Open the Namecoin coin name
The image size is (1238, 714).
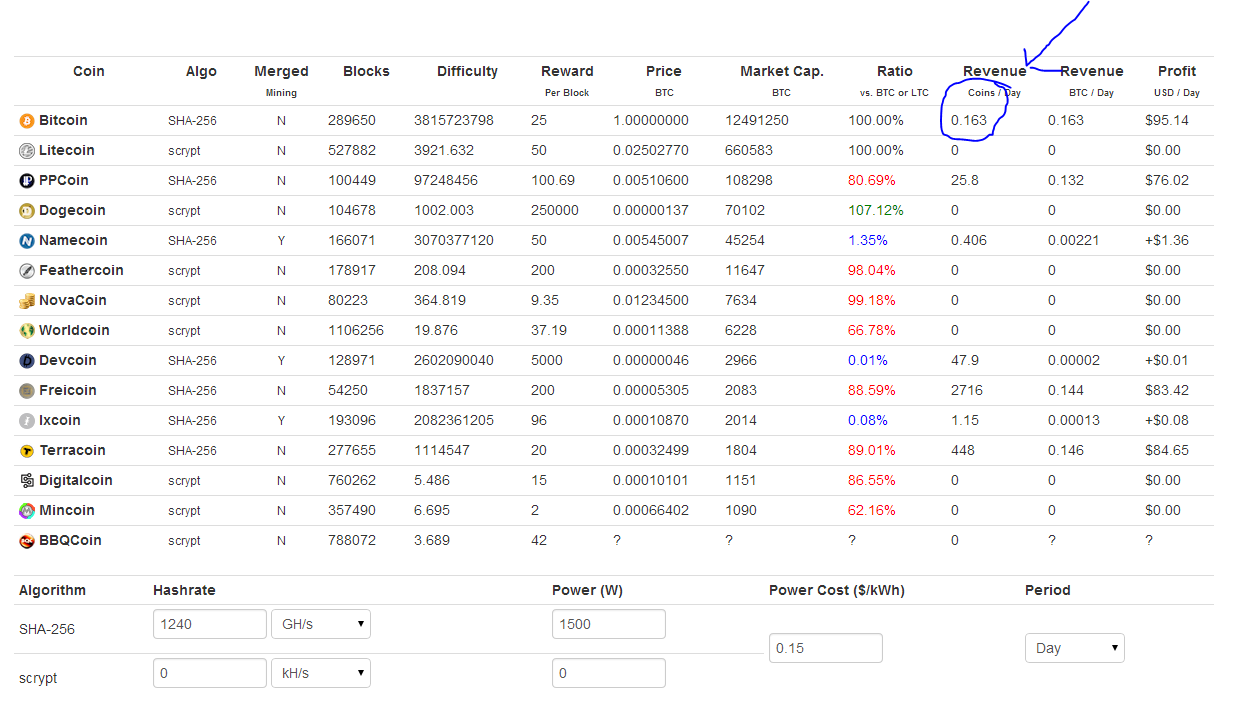[73, 240]
